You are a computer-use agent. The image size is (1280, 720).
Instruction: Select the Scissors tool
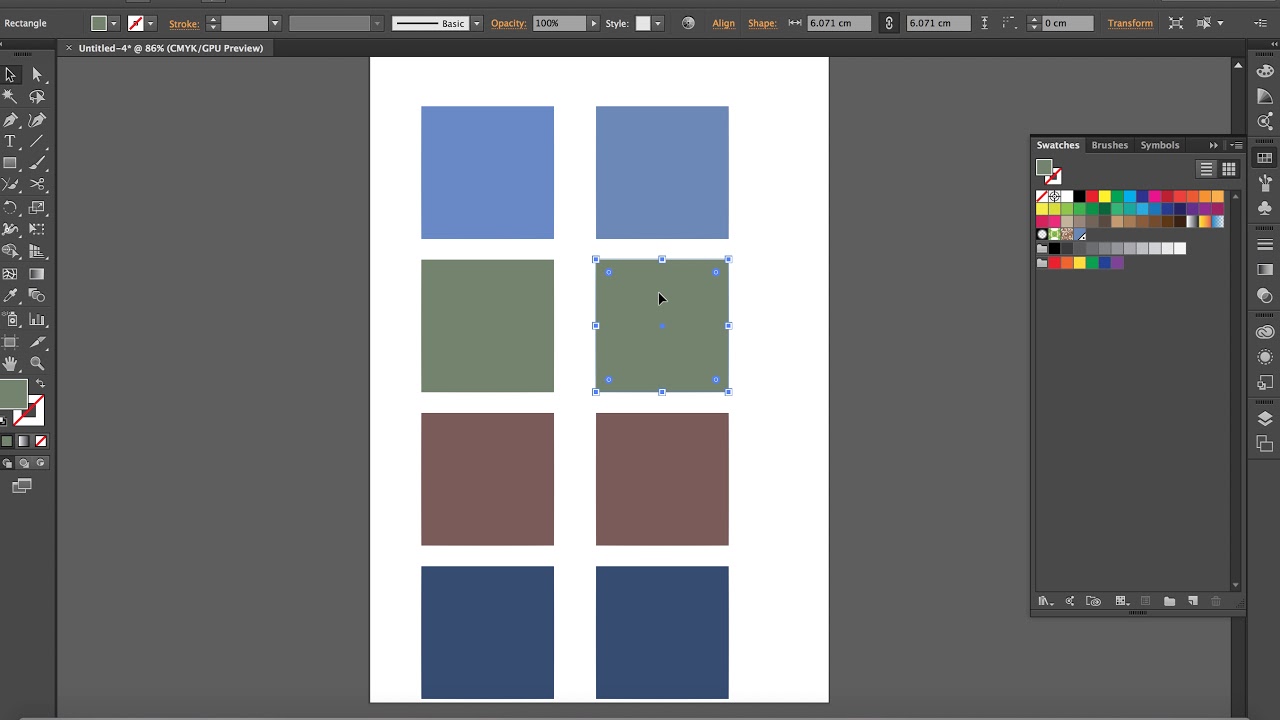click(x=37, y=185)
